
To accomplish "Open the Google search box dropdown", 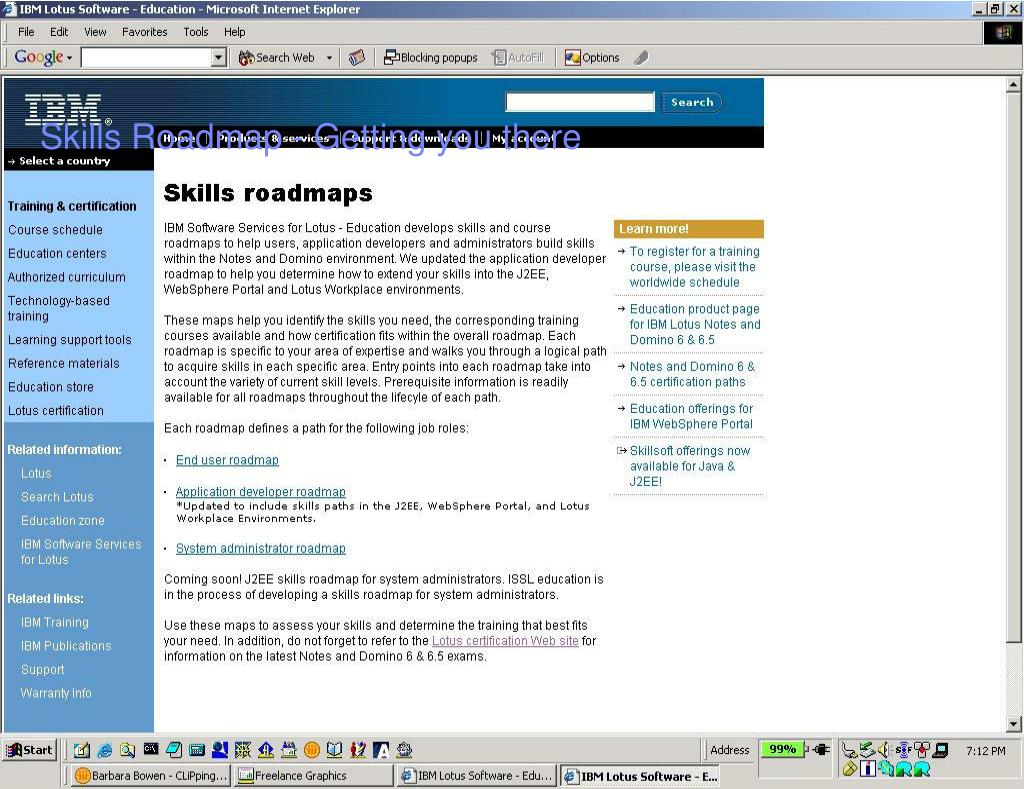I will [x=219, y=57].
